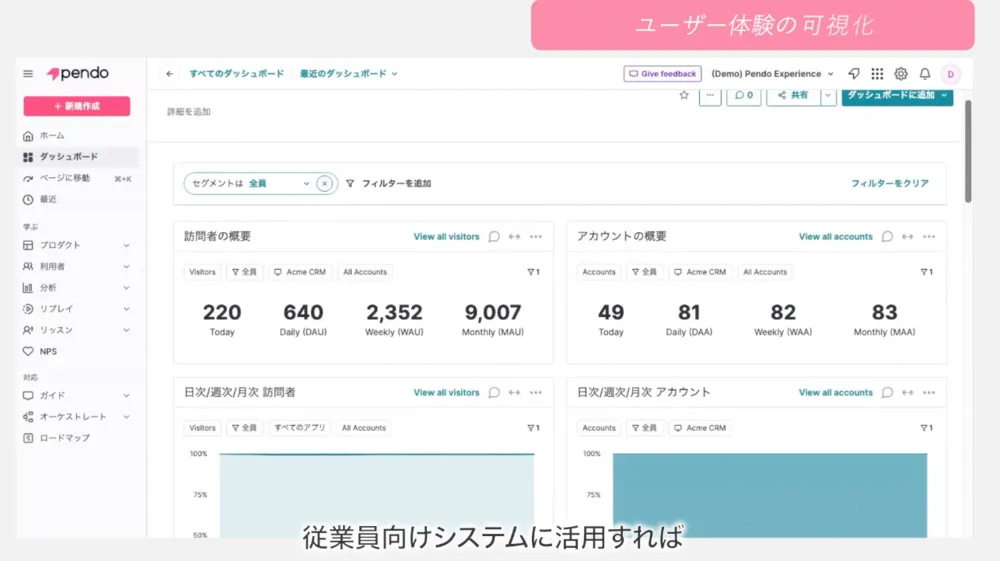Viewport: 1000px width, 561px height.
Task: Click filter count icon in アカウントの概要 widget
Action: coord(927,272)
